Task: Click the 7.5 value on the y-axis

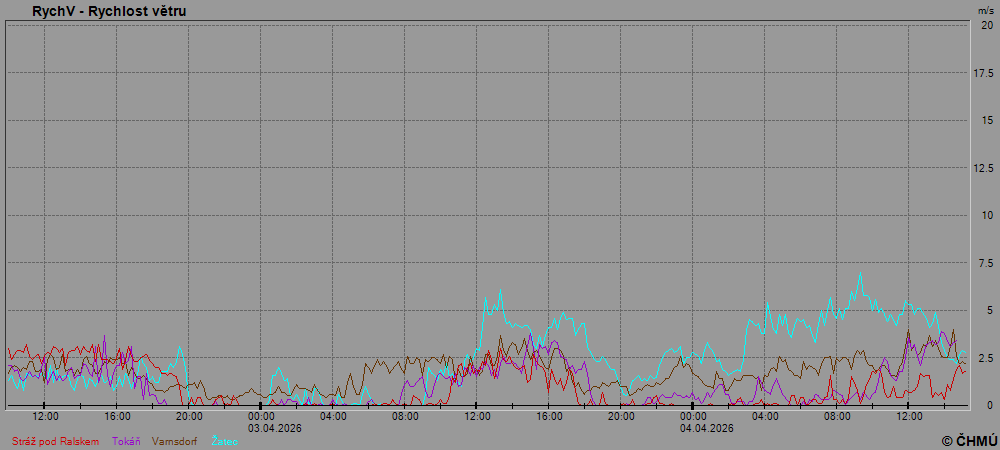Action: click(984, 263)
